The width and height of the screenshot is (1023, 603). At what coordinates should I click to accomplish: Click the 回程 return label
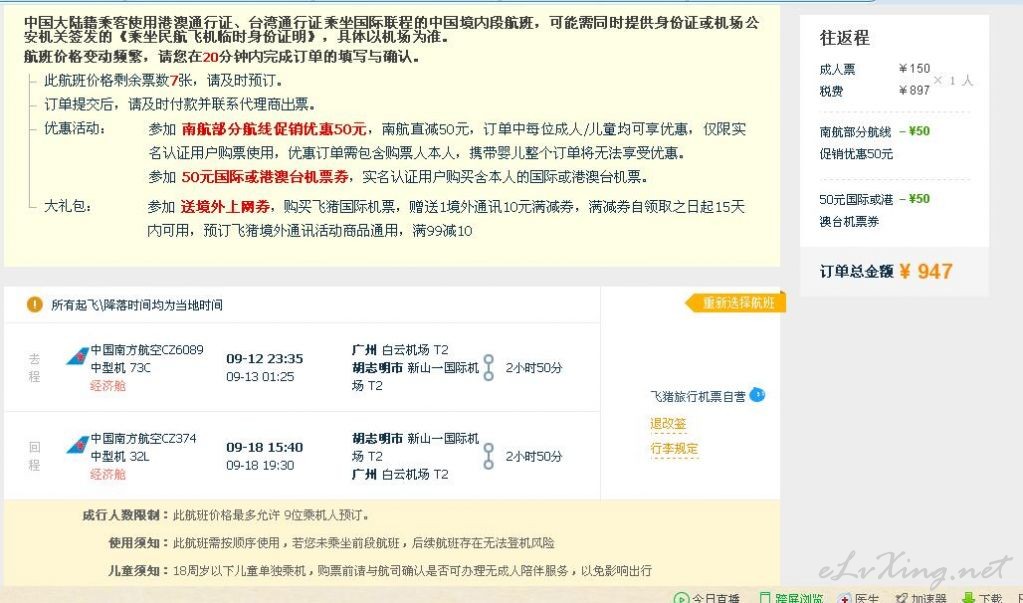coord(35,456)
